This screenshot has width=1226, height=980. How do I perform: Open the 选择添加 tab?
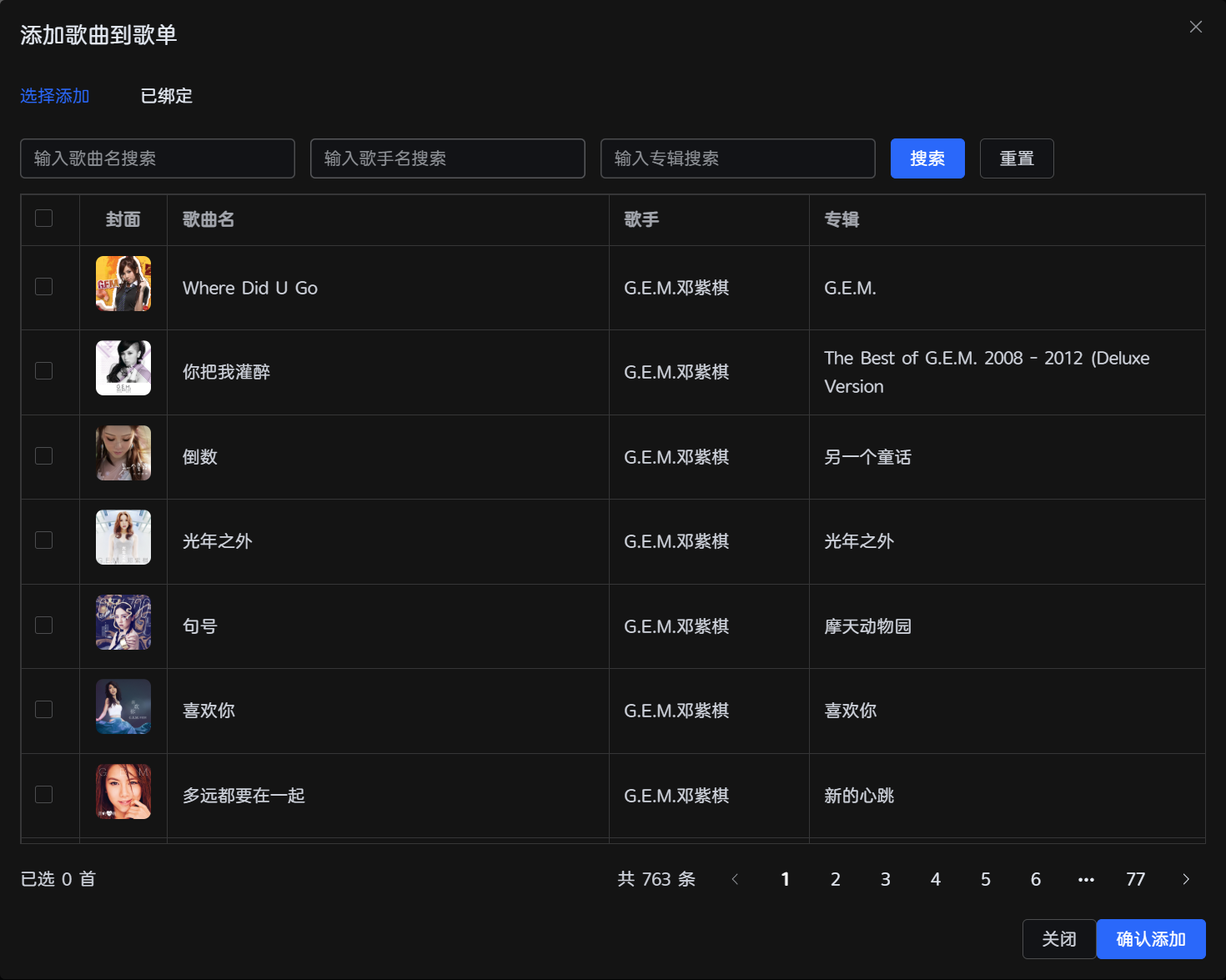[54, 96]
